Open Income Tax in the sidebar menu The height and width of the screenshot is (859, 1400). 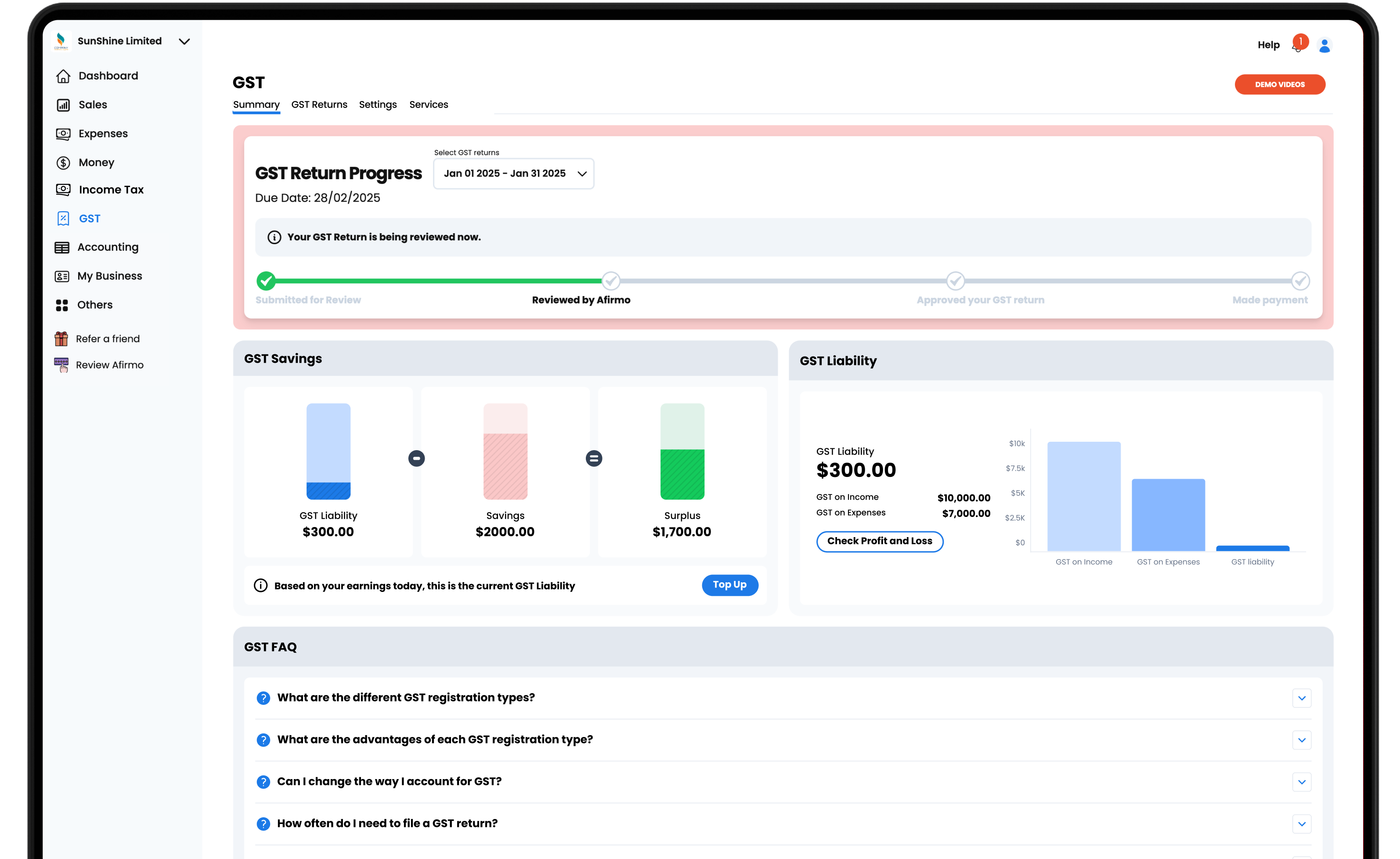pos(112,190)
